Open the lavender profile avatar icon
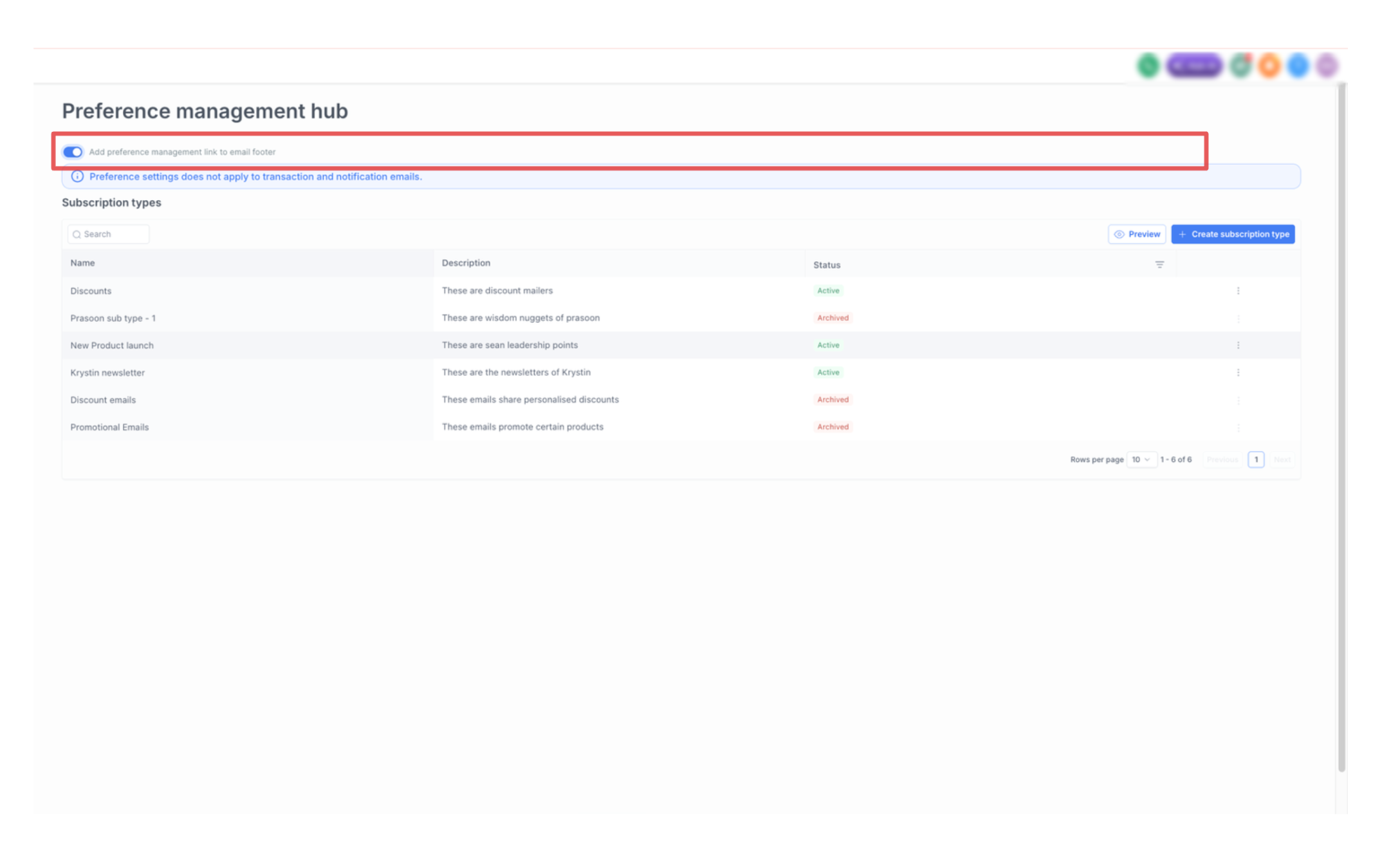 pyautogui.click(x=1327, y=66)
